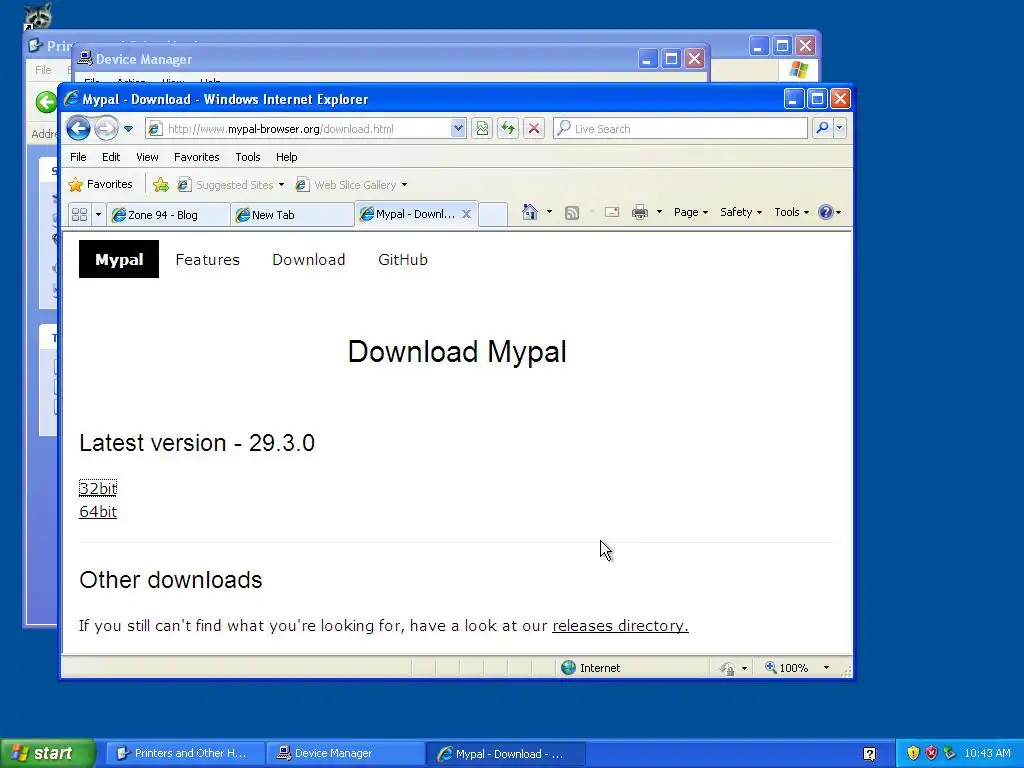Open the Safety command bar menu
The width and height of the screenshot is (1024, 768).
[x=741, y=212]
